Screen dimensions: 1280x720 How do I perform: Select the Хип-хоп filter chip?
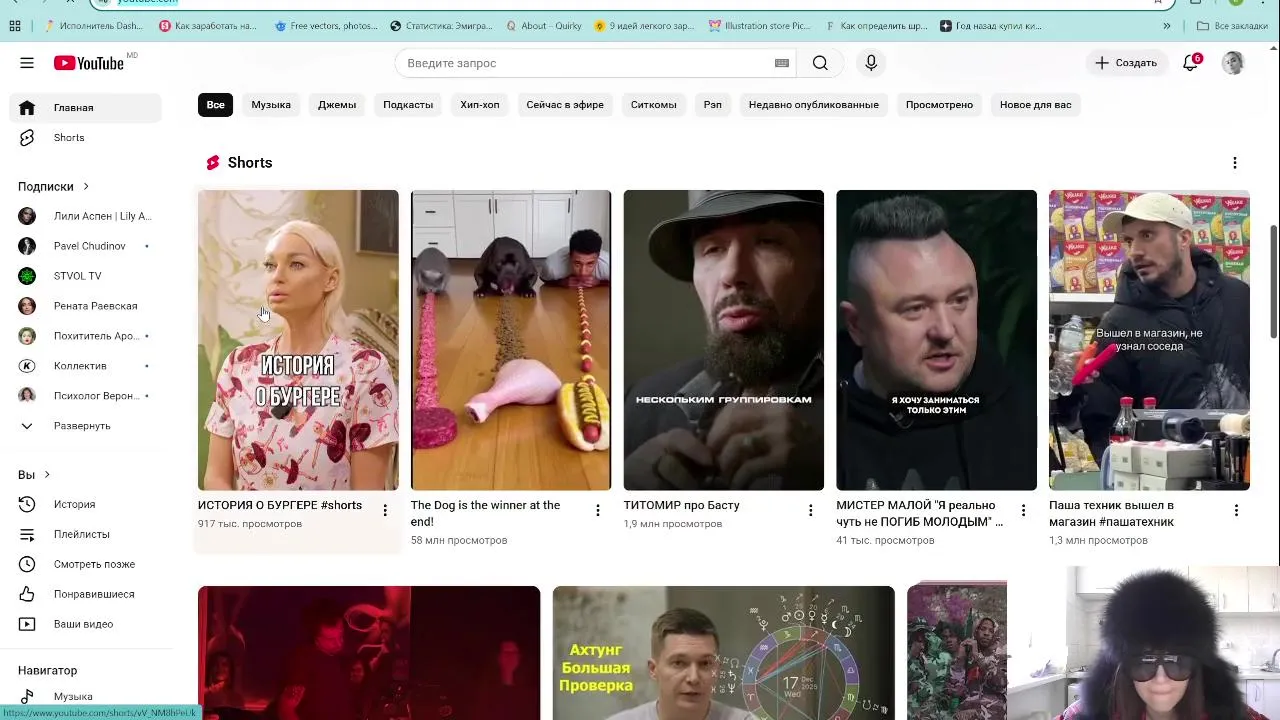[480, 105]
